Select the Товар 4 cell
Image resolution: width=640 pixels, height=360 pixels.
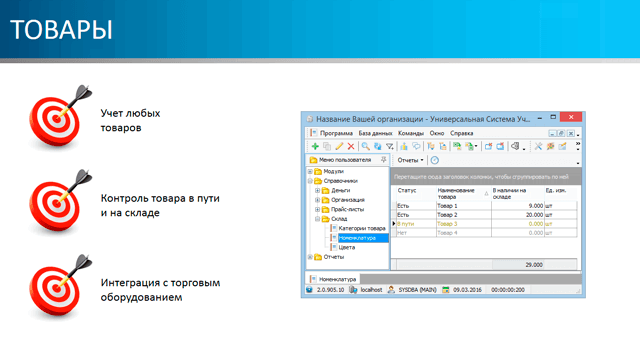click(x=463, y=233)
